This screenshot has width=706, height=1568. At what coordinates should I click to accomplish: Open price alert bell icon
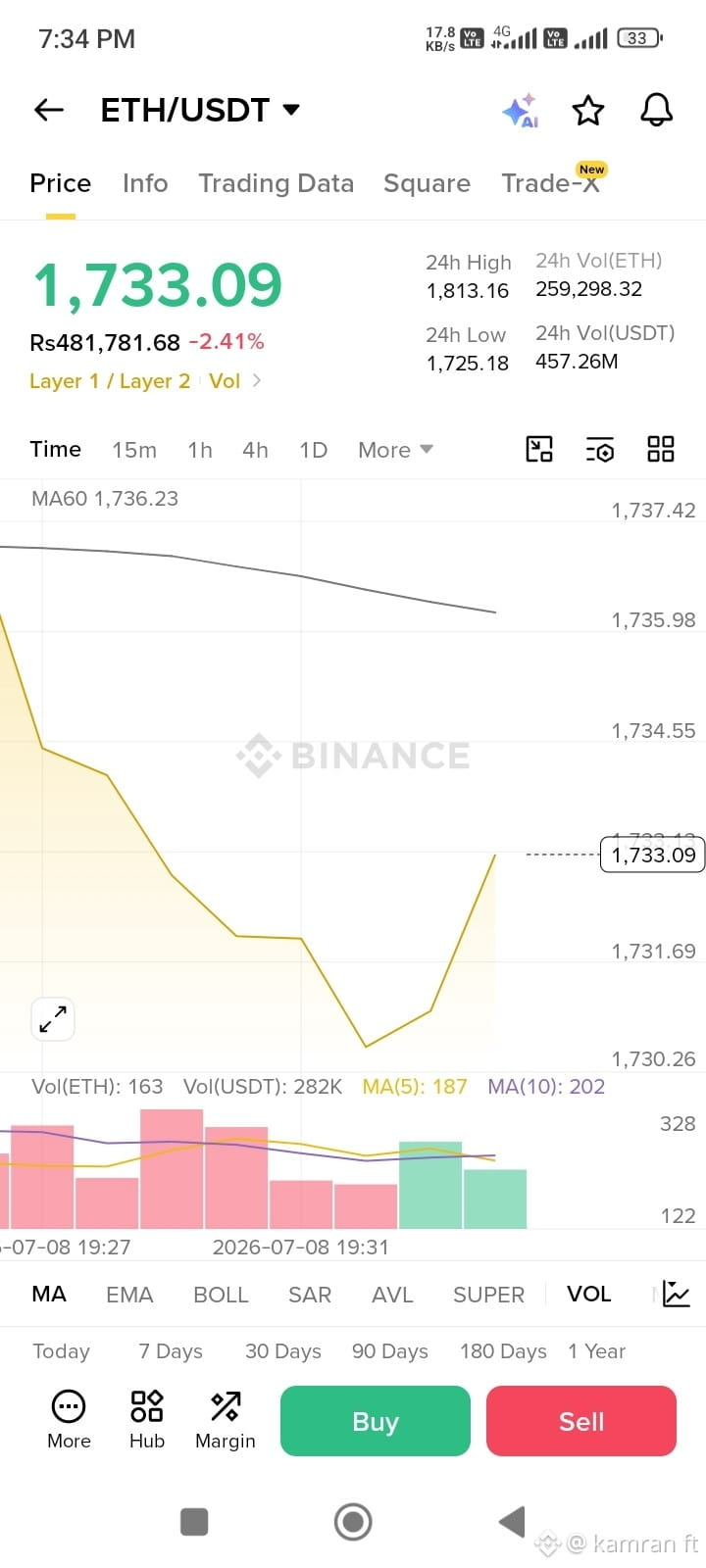click(x=657, y=110)
